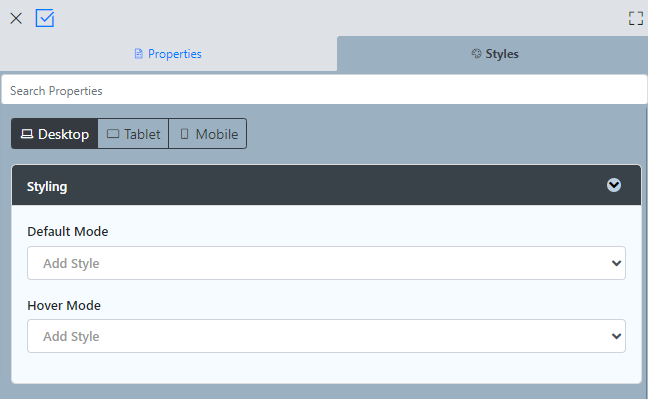Click the Default Mode dropdown arrow

coord(616,263)
